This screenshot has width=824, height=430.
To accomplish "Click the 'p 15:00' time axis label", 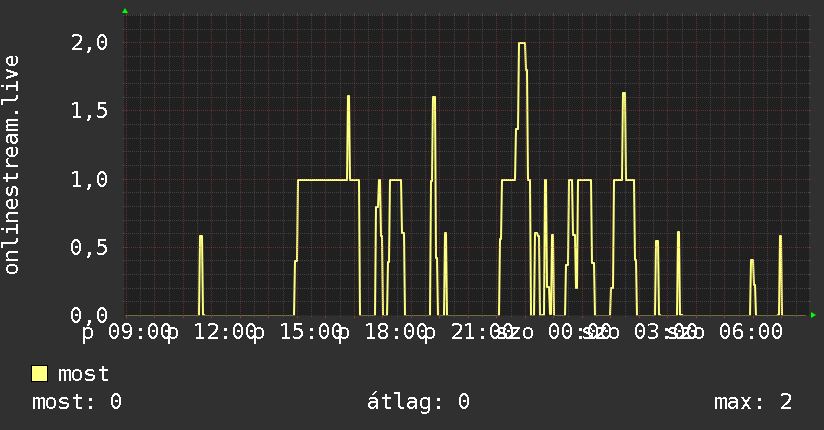I will click(297, 332).
